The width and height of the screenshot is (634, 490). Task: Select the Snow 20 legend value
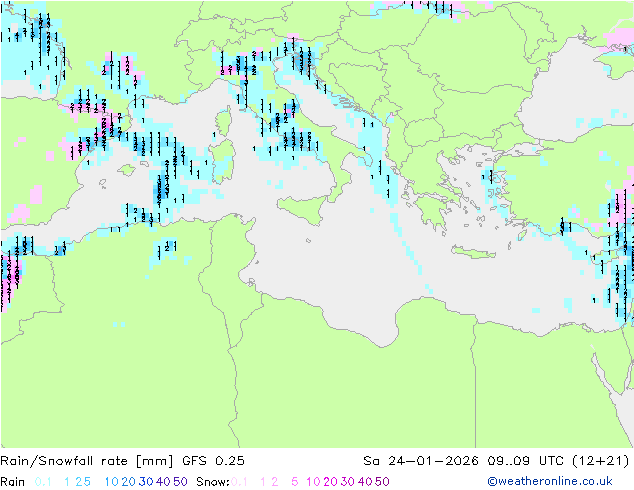coord(330,482)
